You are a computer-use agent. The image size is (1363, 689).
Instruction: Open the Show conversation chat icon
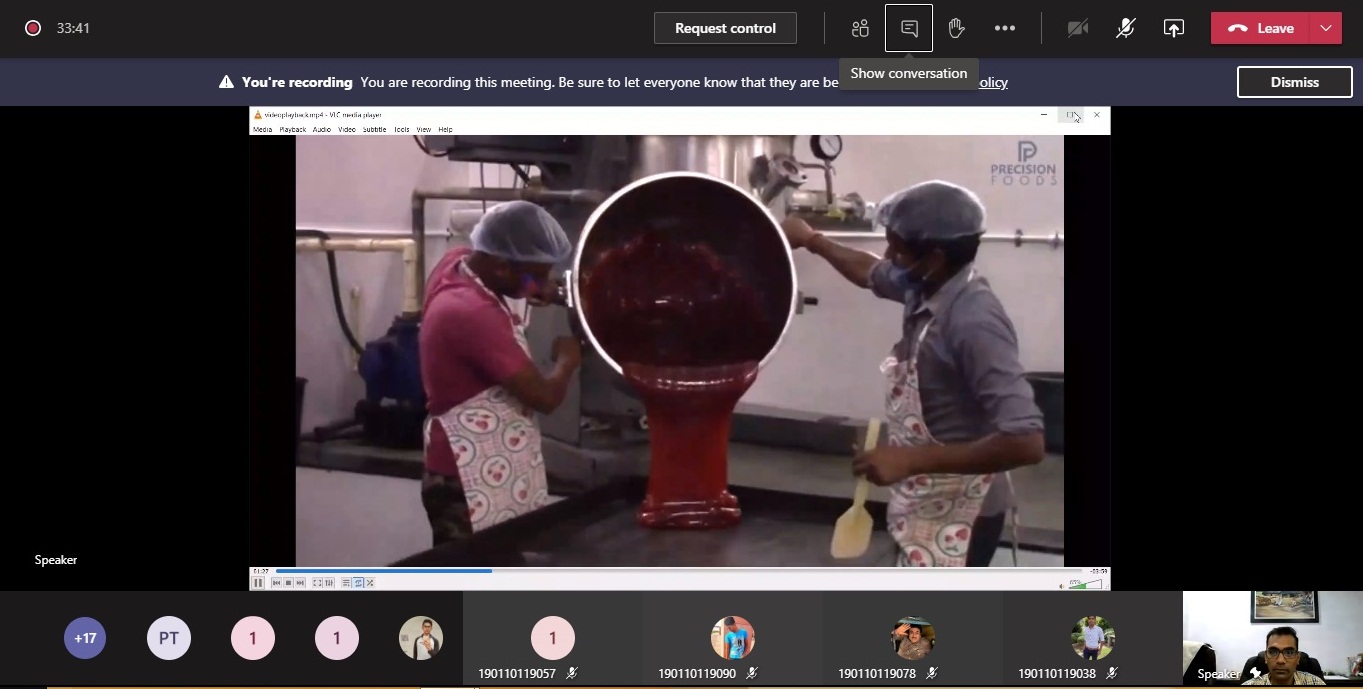909,28
